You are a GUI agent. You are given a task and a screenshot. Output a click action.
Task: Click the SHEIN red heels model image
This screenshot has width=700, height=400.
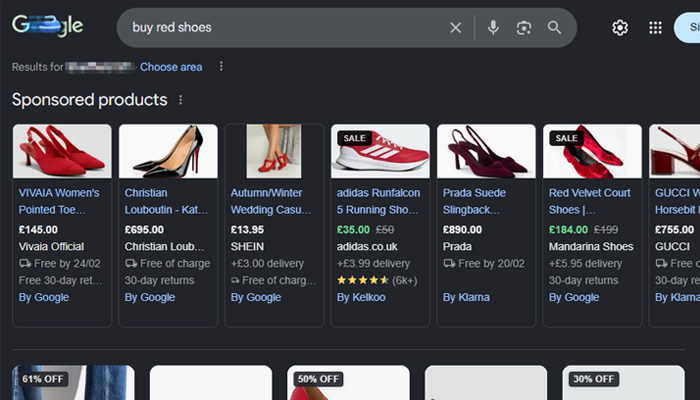point(274,151)
